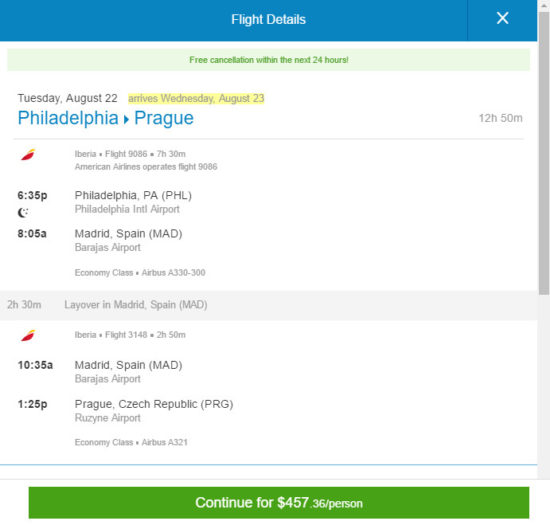The image size is (550, 525).
Task: Click the Layover in Madrid row
Action: 269,305
